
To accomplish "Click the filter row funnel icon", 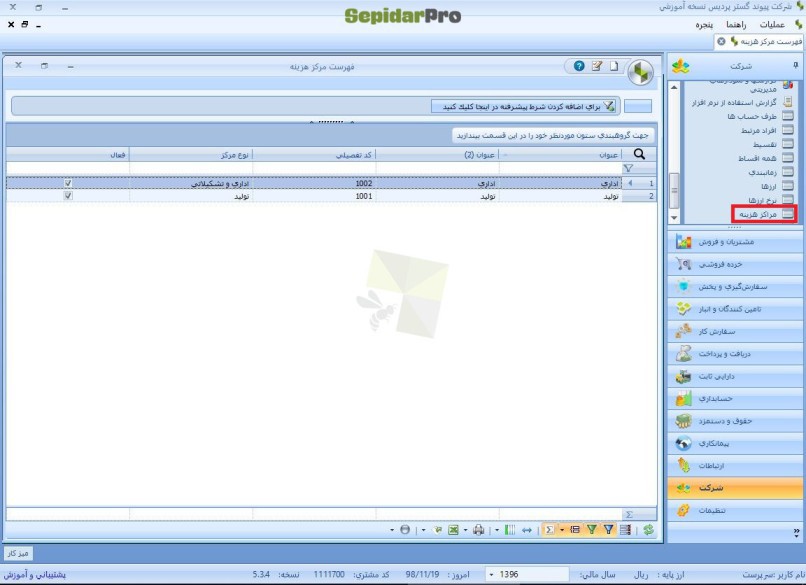I will (x=628, y=169).
